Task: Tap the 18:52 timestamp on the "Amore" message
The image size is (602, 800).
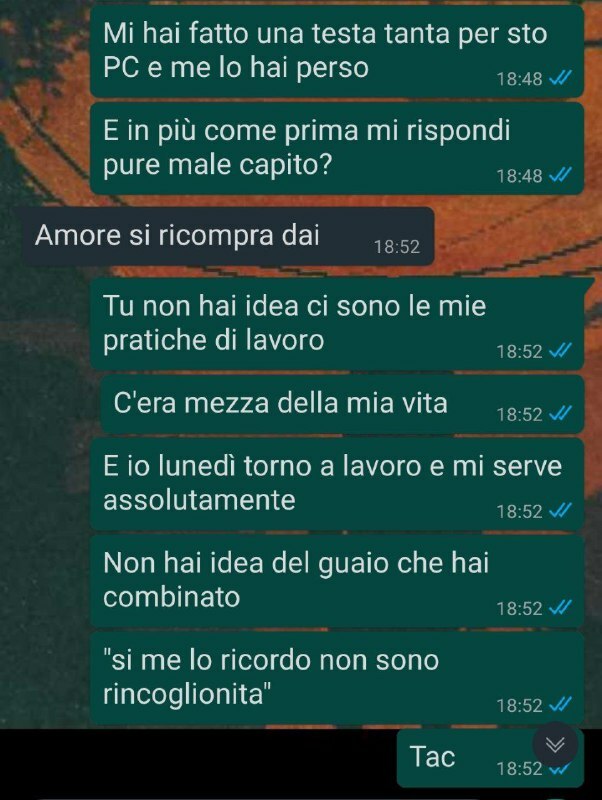Action: (x=397, y=247)
